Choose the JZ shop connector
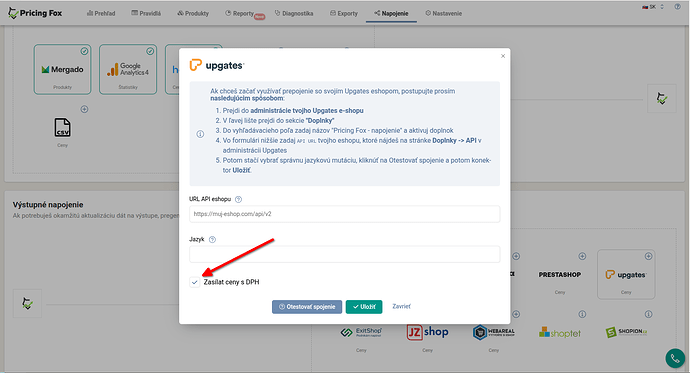Screen dimensions: 690x373 pyautogui.click(x=427, y=332)
